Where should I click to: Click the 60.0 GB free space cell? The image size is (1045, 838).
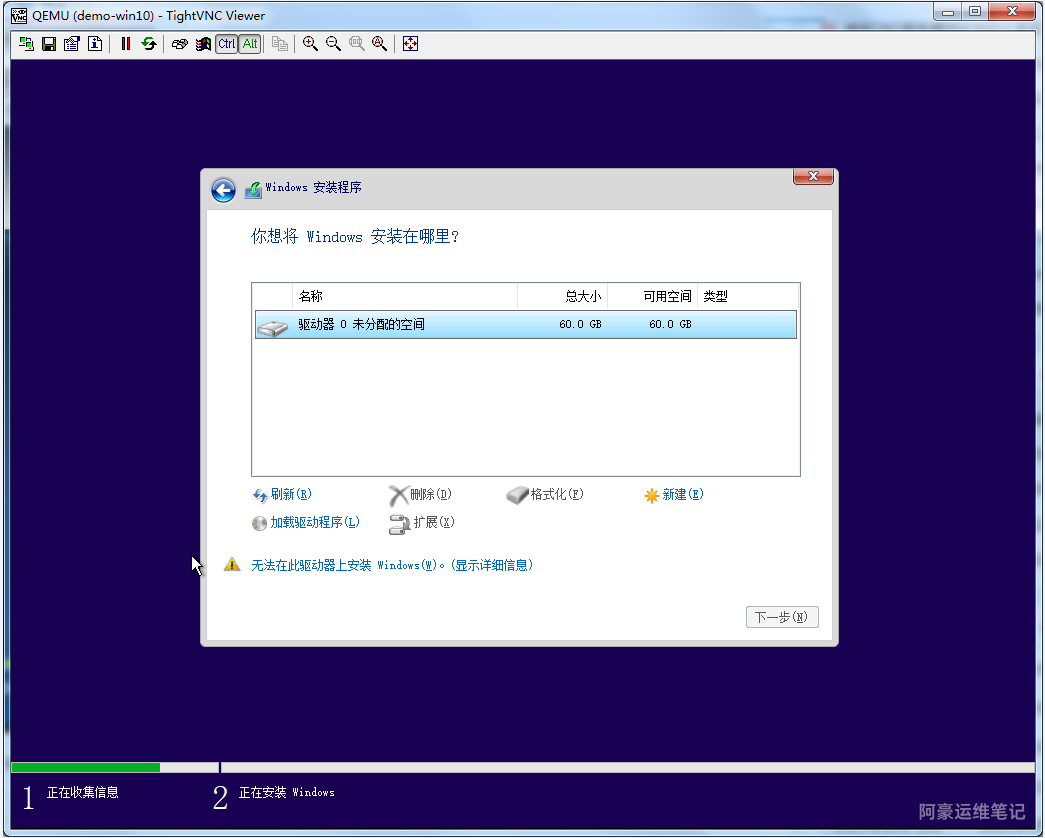[x=670, y=324]
